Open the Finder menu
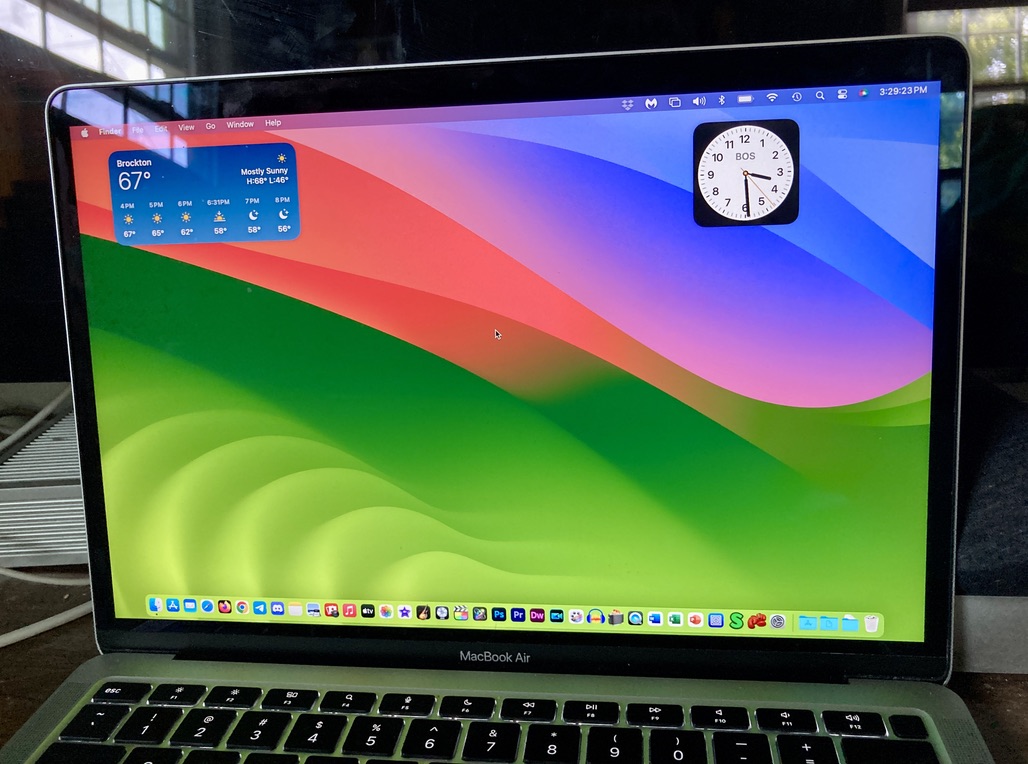This screenshot has height=764, width=1028. pyautogui.click(x=110, y=131)
